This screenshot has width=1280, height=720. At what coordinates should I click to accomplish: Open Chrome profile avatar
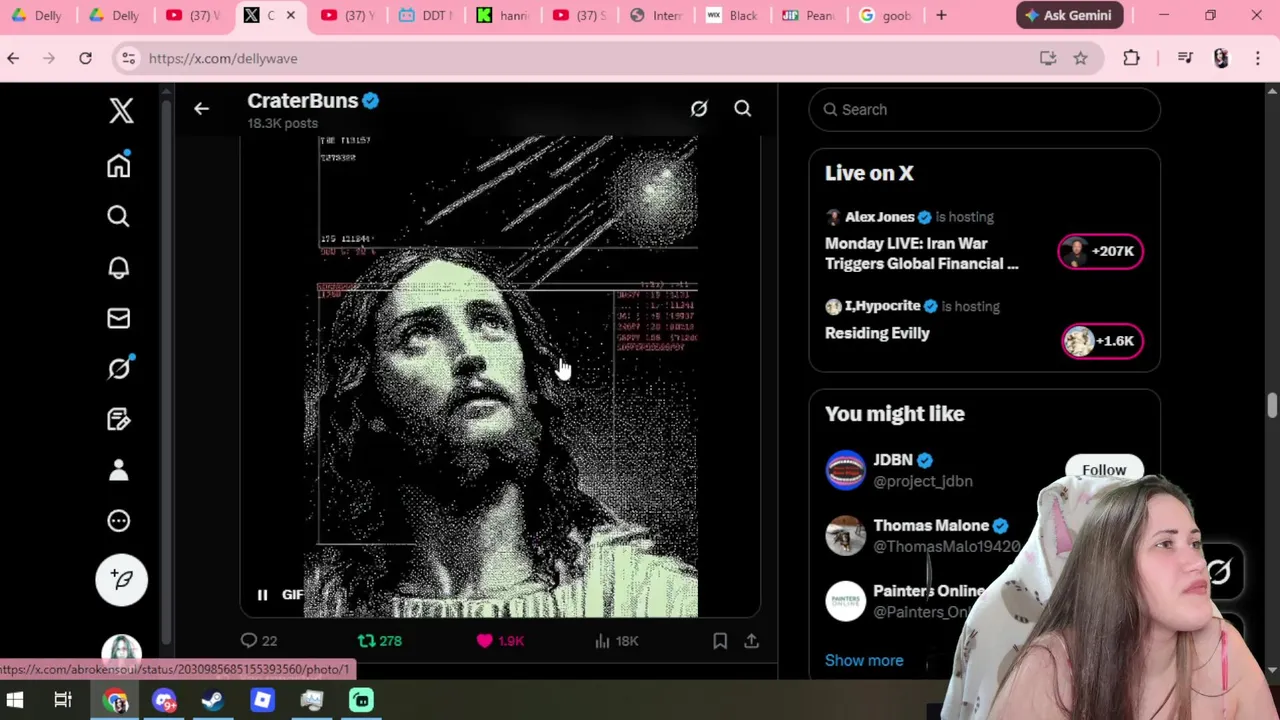[x=1221, y=58]
